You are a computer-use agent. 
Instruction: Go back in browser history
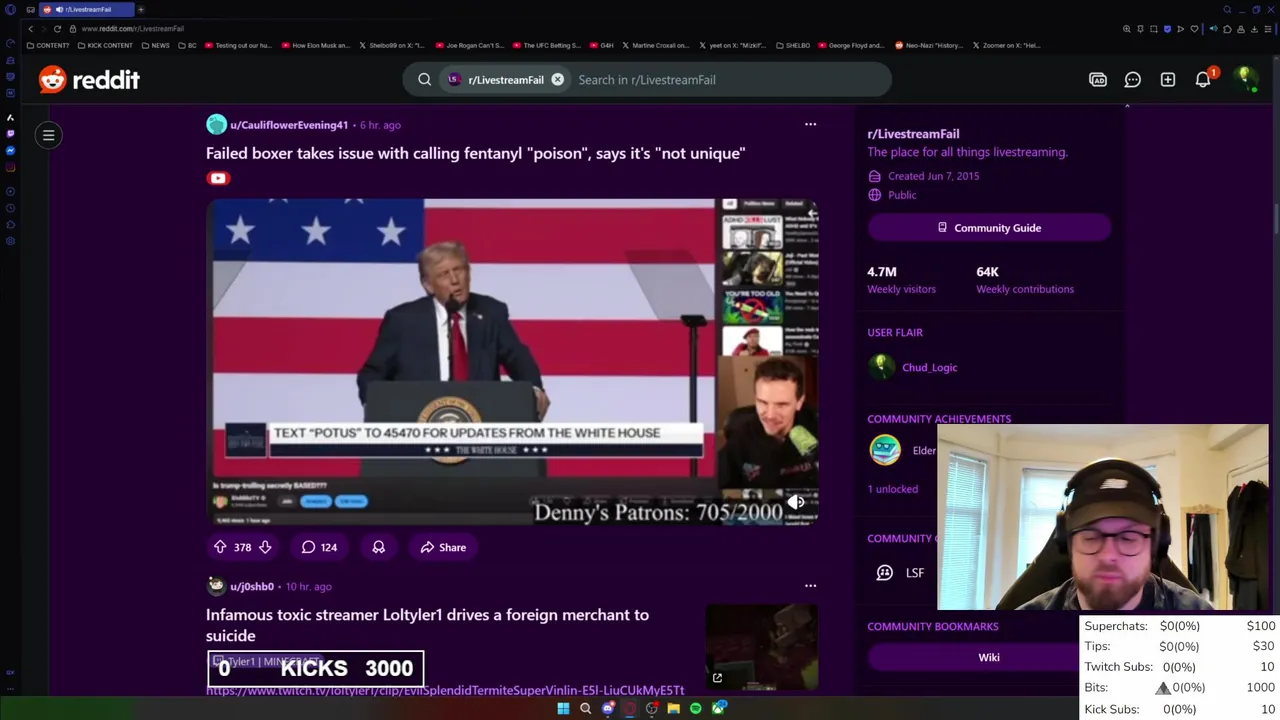click(x=30, y=29)
